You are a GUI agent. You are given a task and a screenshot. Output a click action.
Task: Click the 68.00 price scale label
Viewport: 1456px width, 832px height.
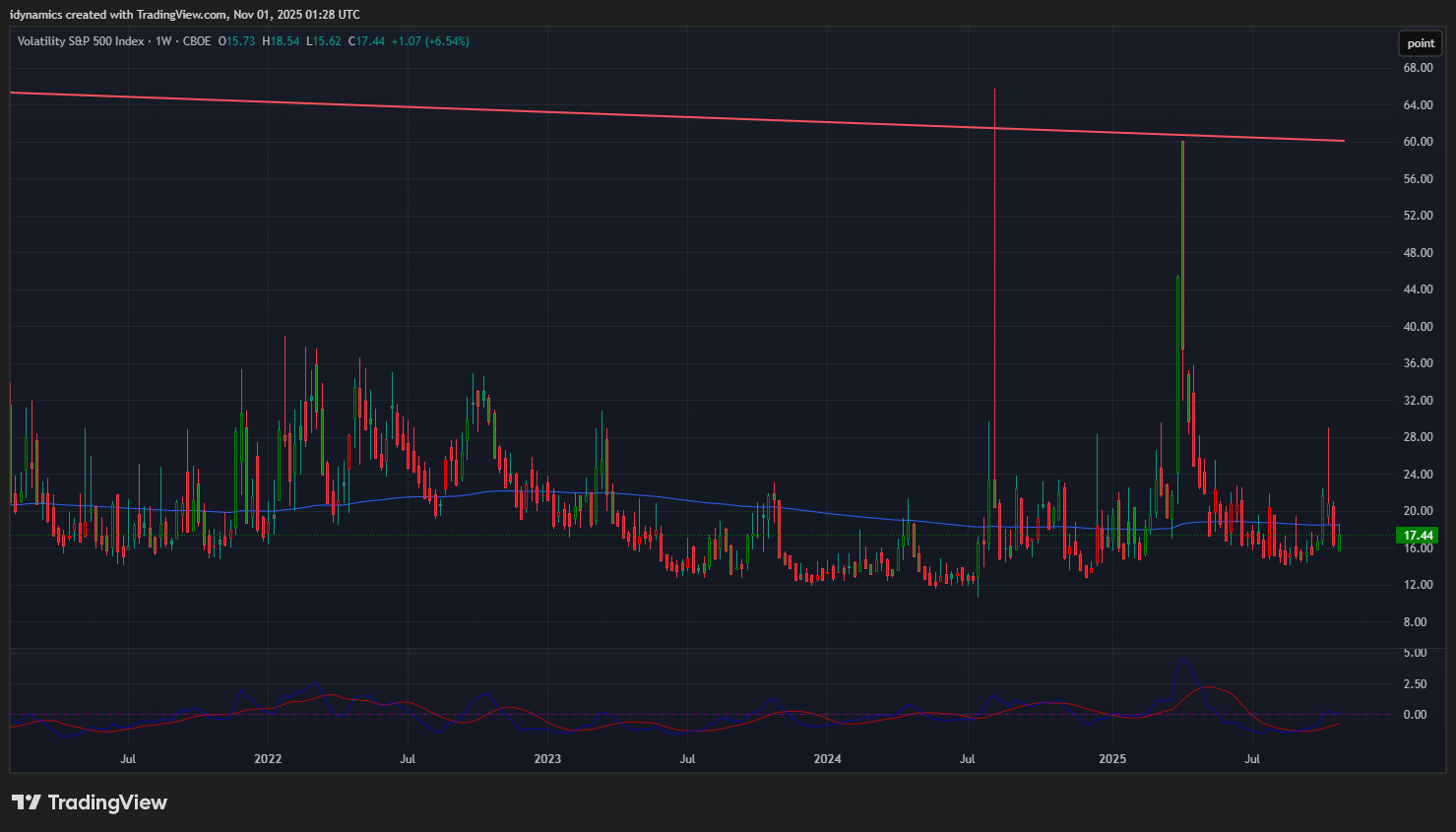(1418, 68)
